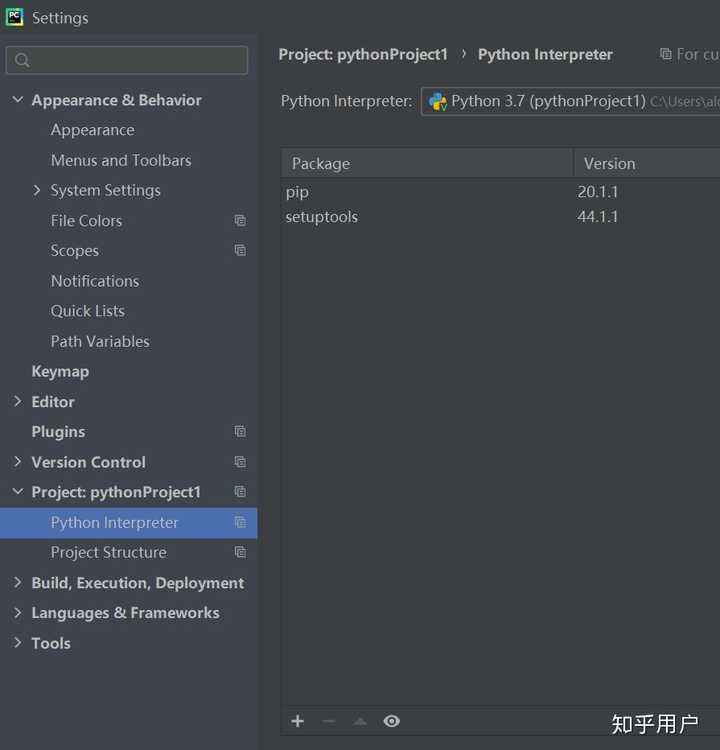Select Scopes settings item
The width and height of the screenshot is (720, 750).
click(75, 251)
